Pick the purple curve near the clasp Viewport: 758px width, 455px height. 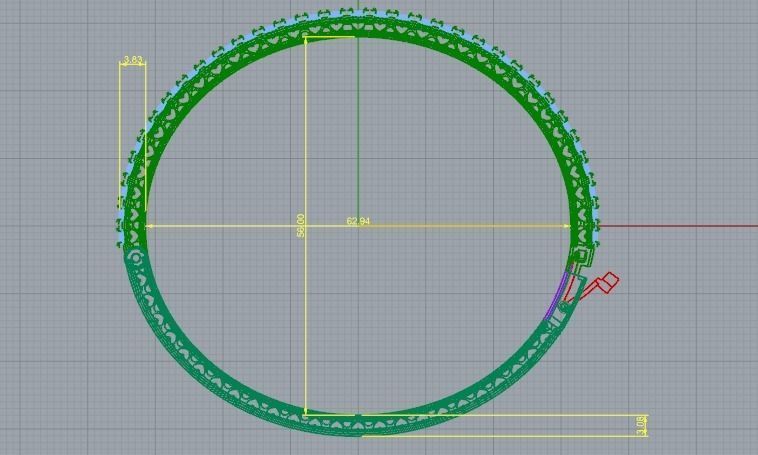(556, 295)
